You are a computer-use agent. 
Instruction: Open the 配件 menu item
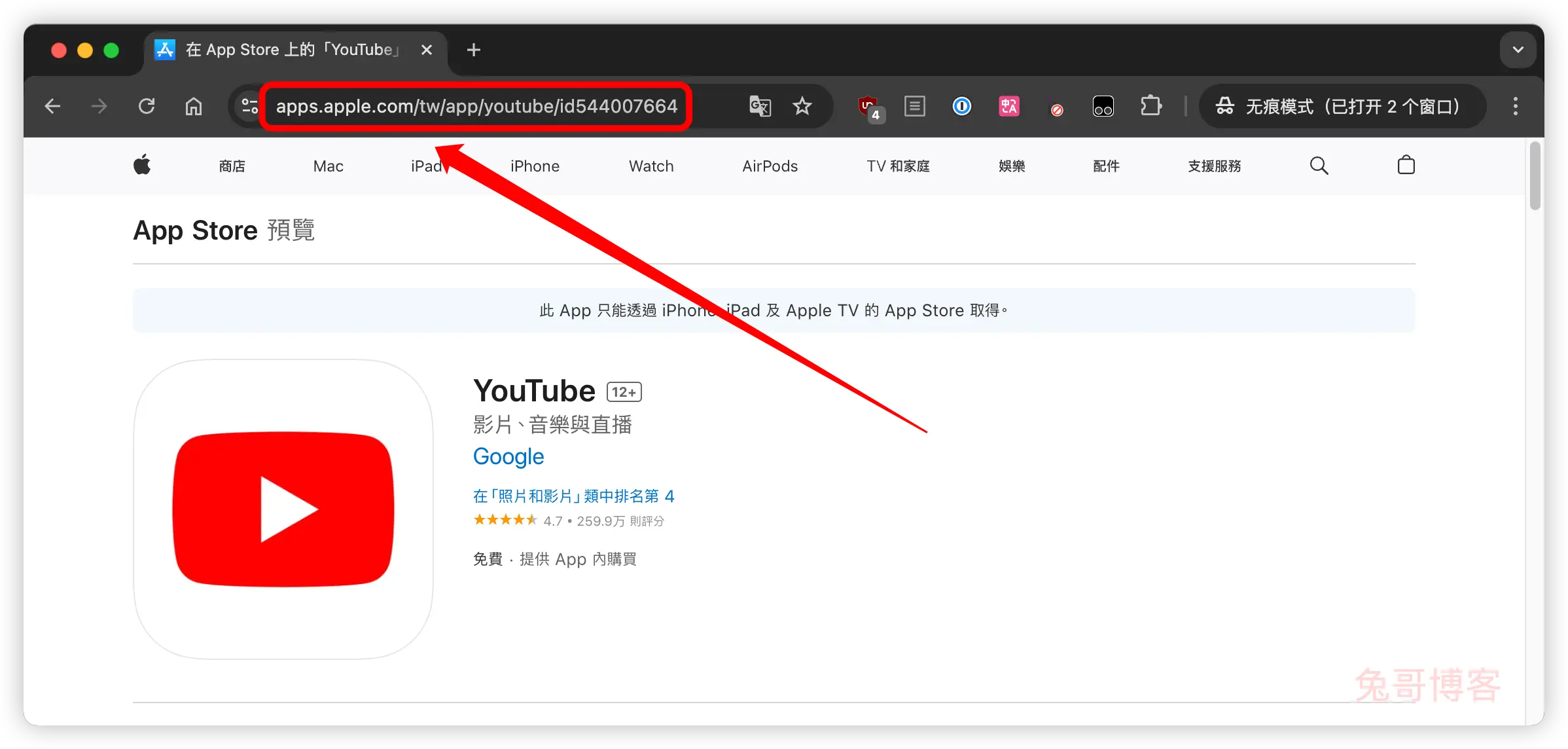coord(1106,166)
